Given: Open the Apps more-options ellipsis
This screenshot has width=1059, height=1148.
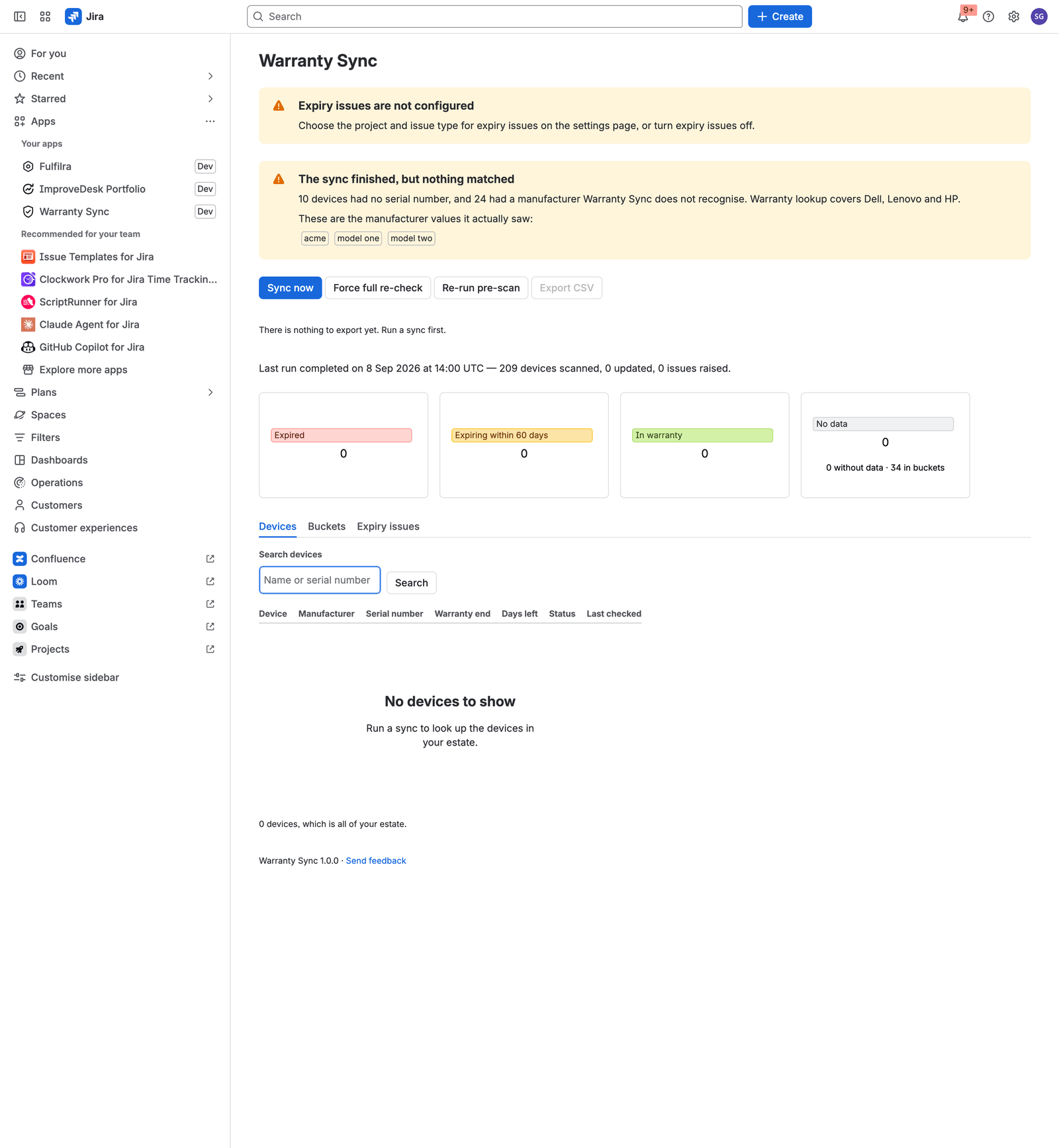Looking at the screenshot, I should tap(210, 121).
